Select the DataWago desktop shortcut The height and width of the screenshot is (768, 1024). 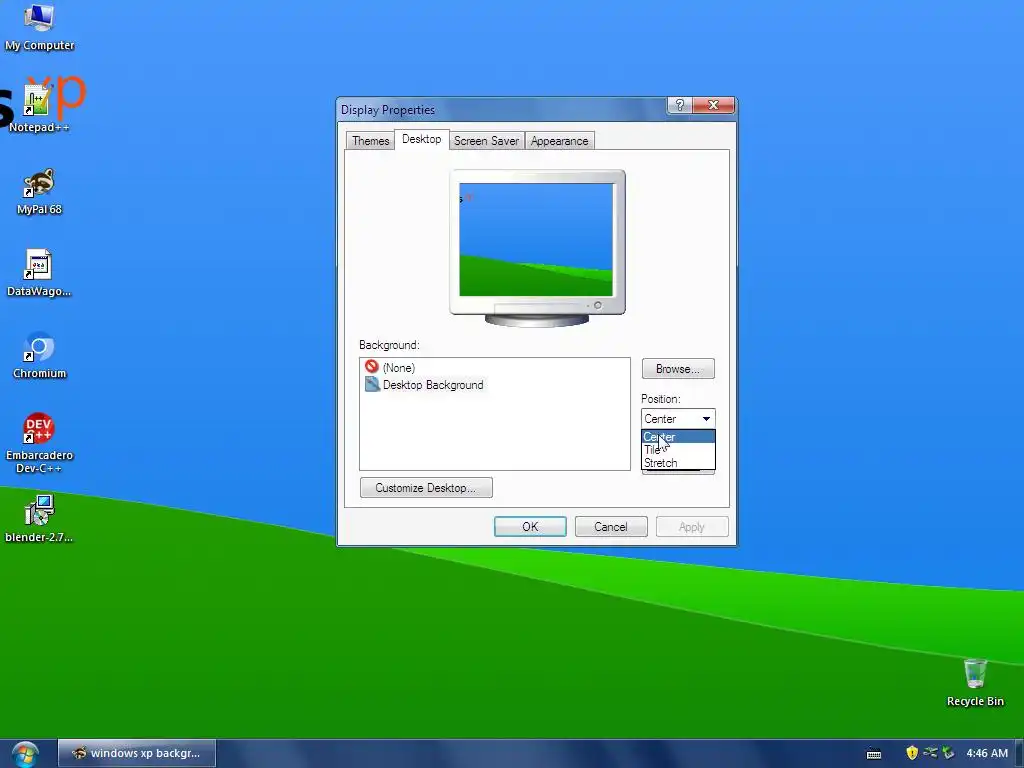[x=39, y=274]
